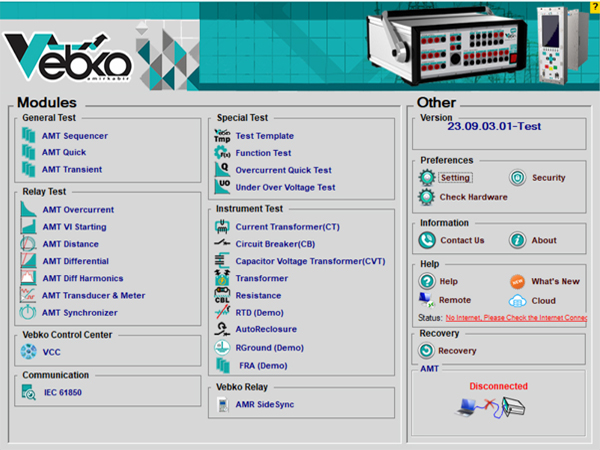Open the Security preferences
The image size is (600, 450).
tap(548, 178)
